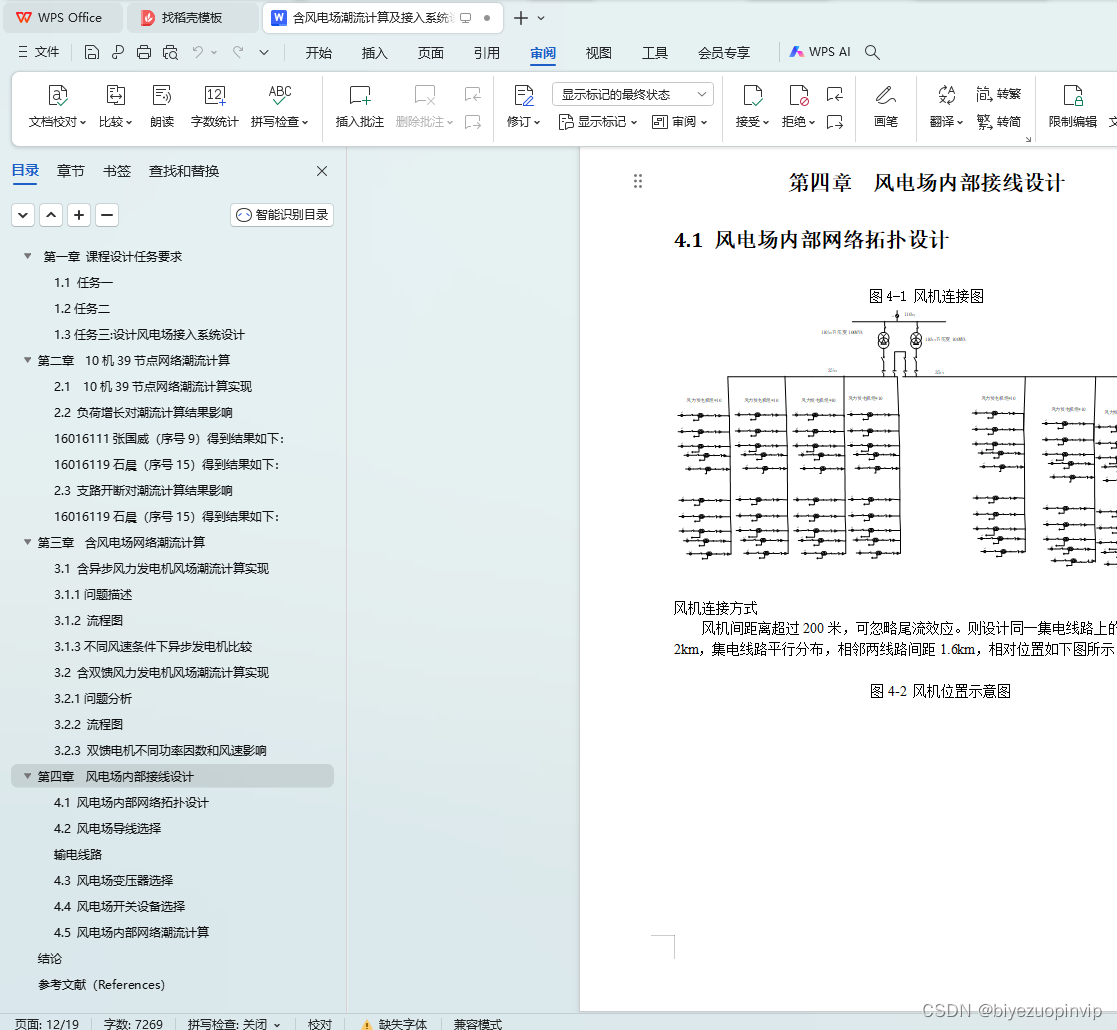Open the 书签 navigation tab
Viewport: 1117px width, 1030px height.
click(117, 171)
